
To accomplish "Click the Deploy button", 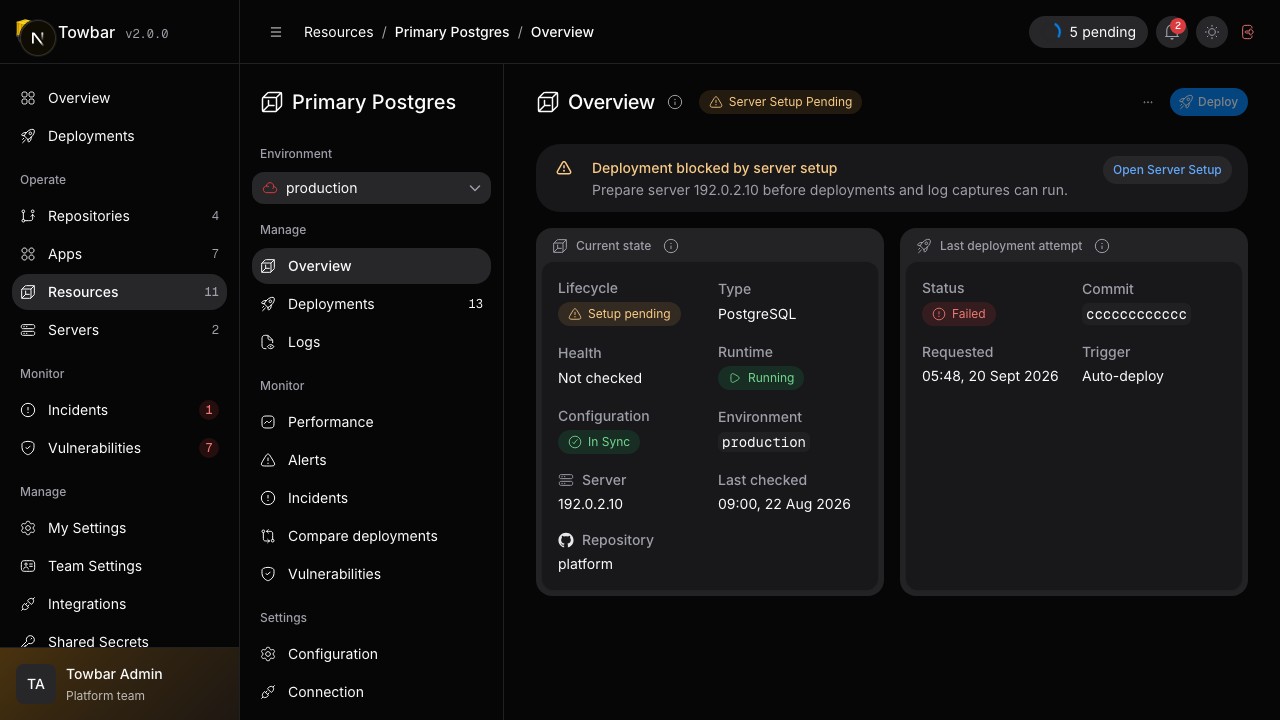I will point(1209,102).
